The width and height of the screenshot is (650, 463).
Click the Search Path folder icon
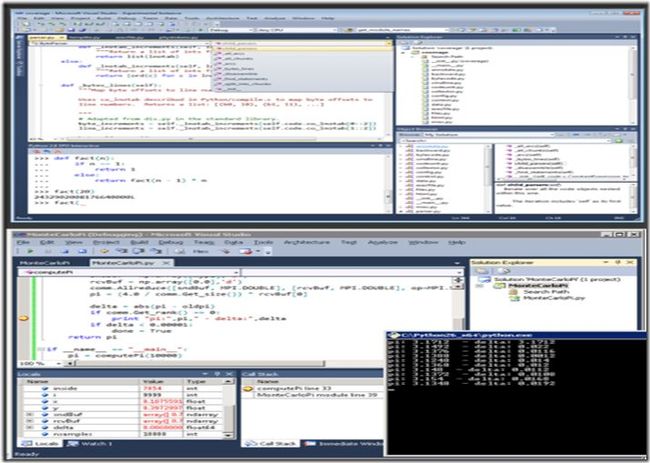(x=514, y=292)
